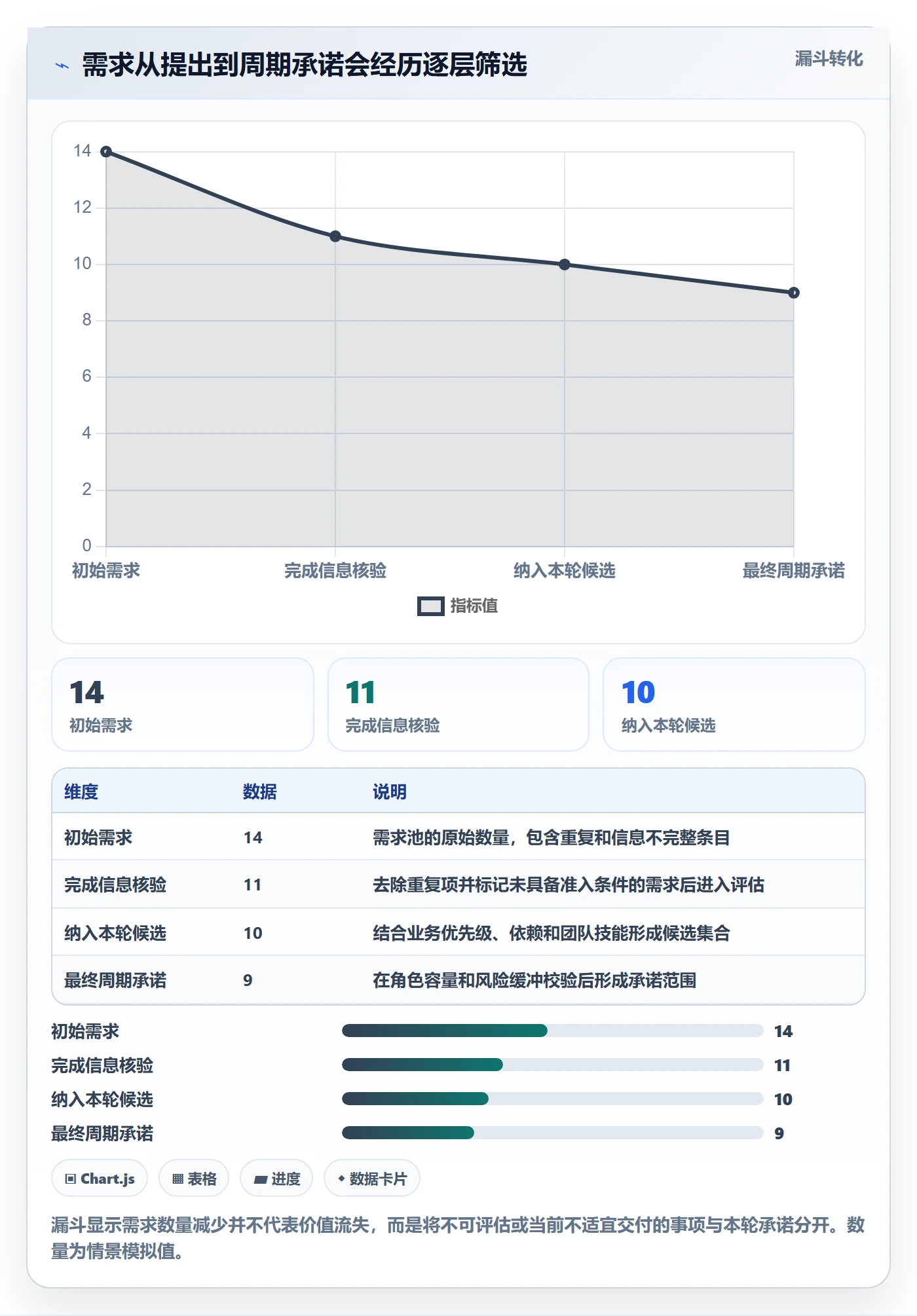
Task: Click the 初始需求 progress bar
Action: (553, 1031)
